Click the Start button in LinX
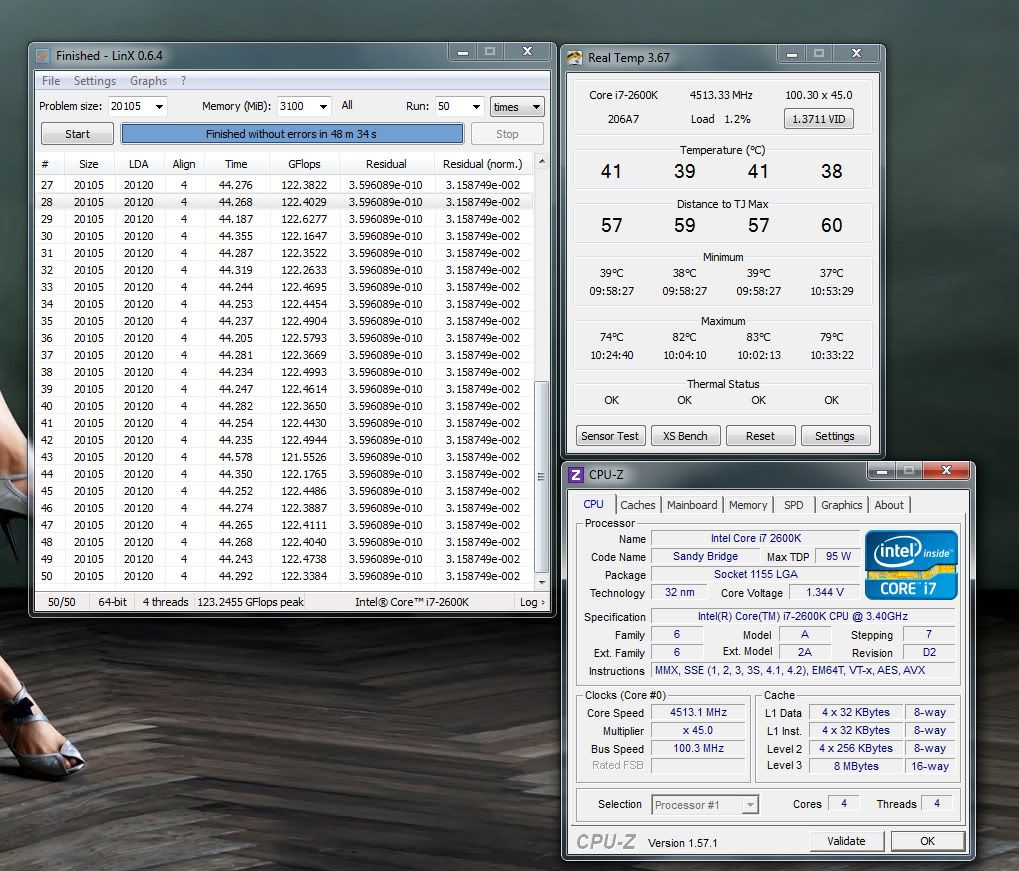Viewport: 1019px width, 871px height. [77, 134]
